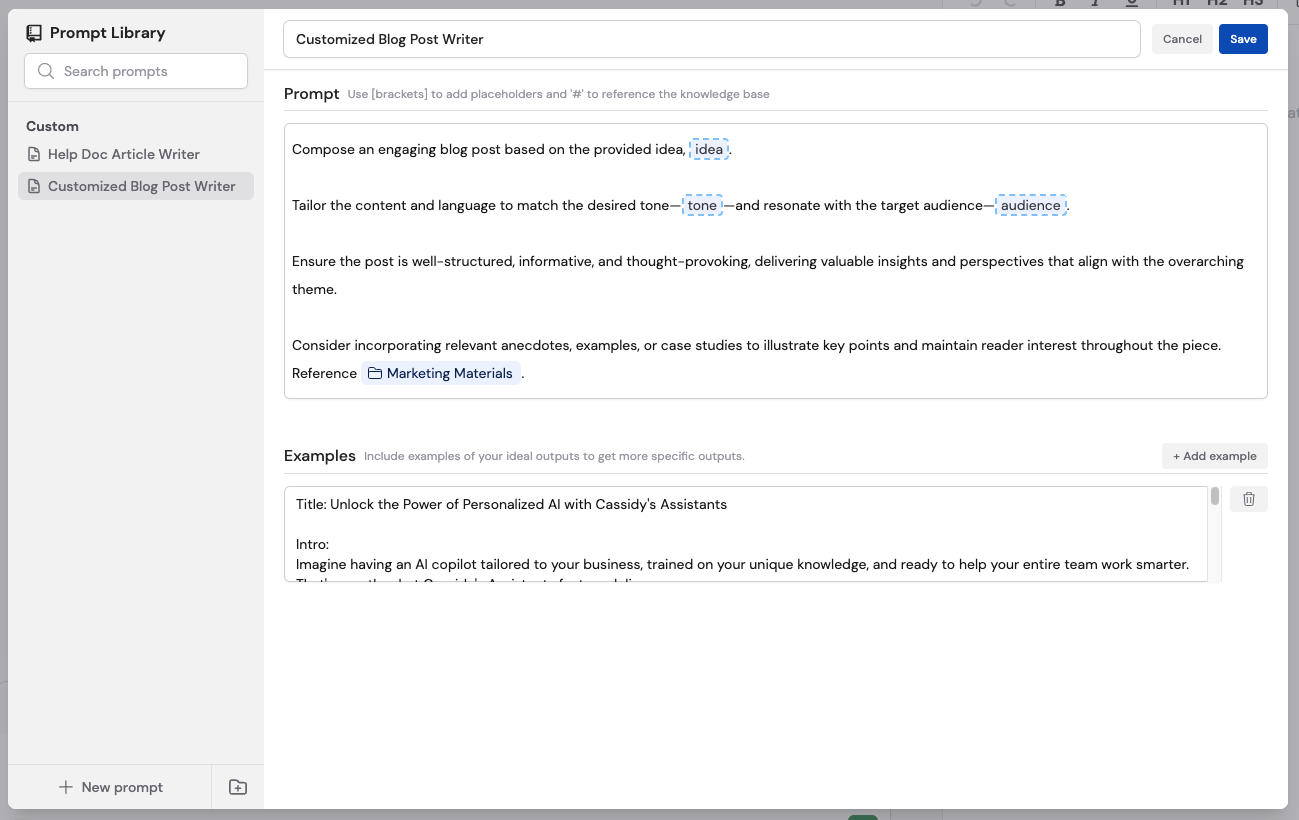
Task: Select the Help Doc Article Writer prompt
Action: [x=123, y=153]
